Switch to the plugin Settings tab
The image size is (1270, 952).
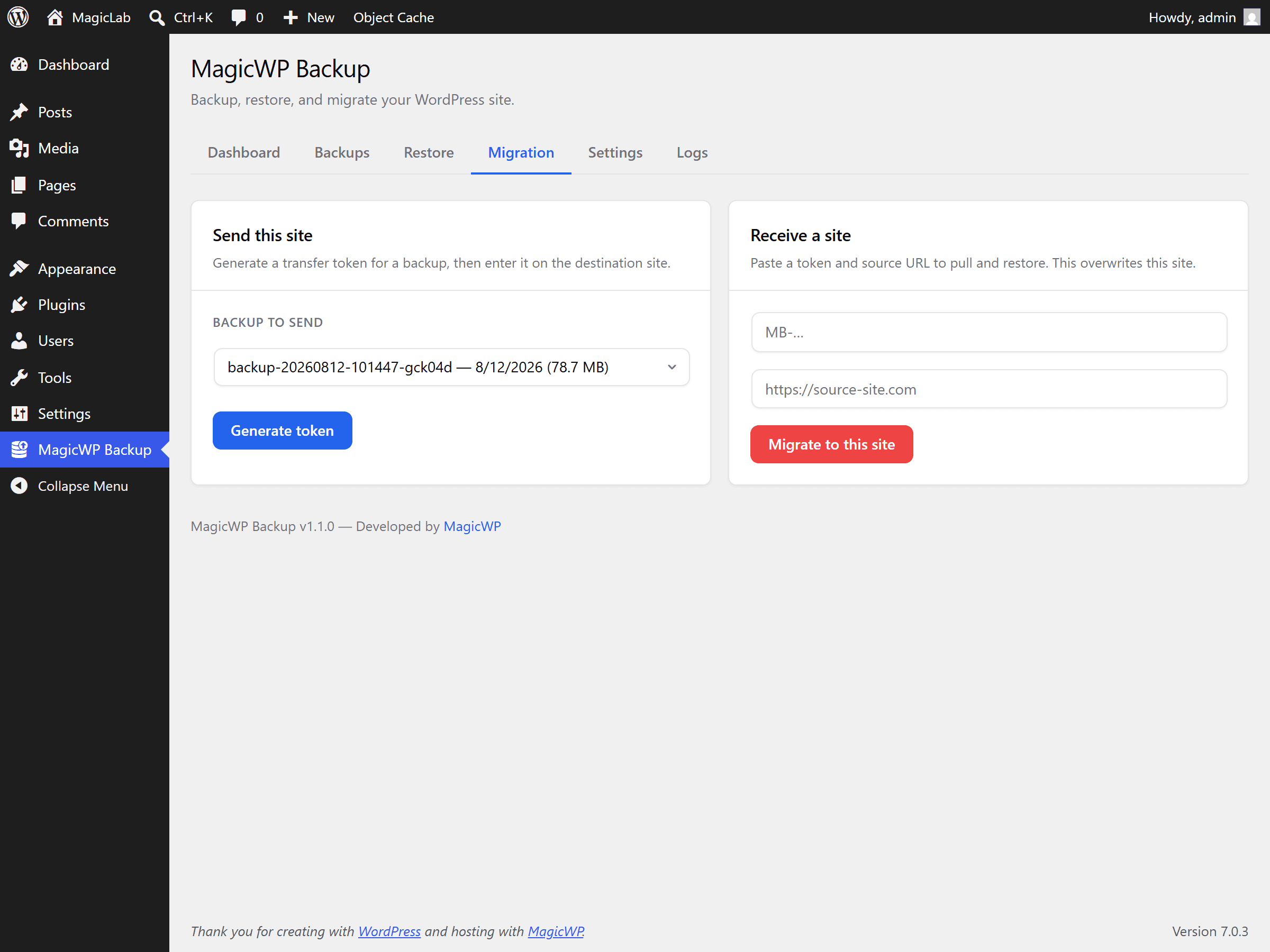[614, 152]
